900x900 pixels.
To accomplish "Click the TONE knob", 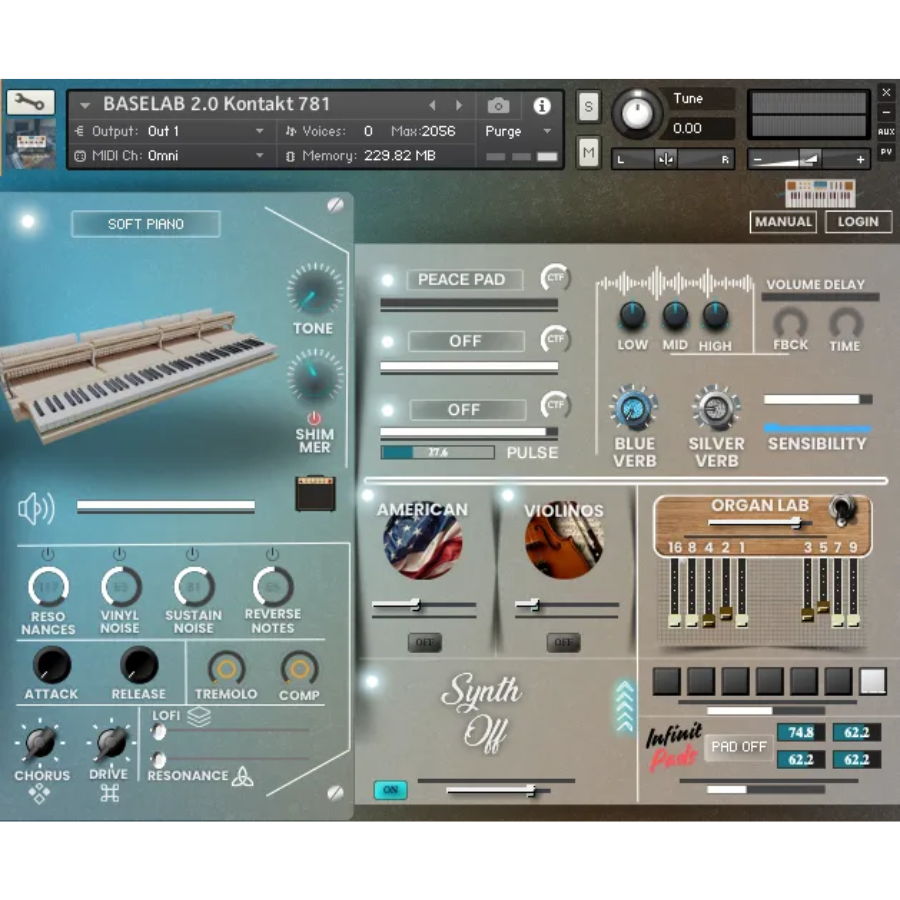I will [x=315, y=292].
